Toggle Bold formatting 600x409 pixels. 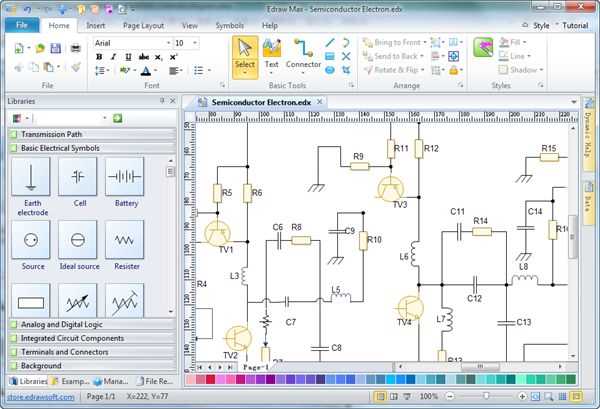(x=99, y=57)
